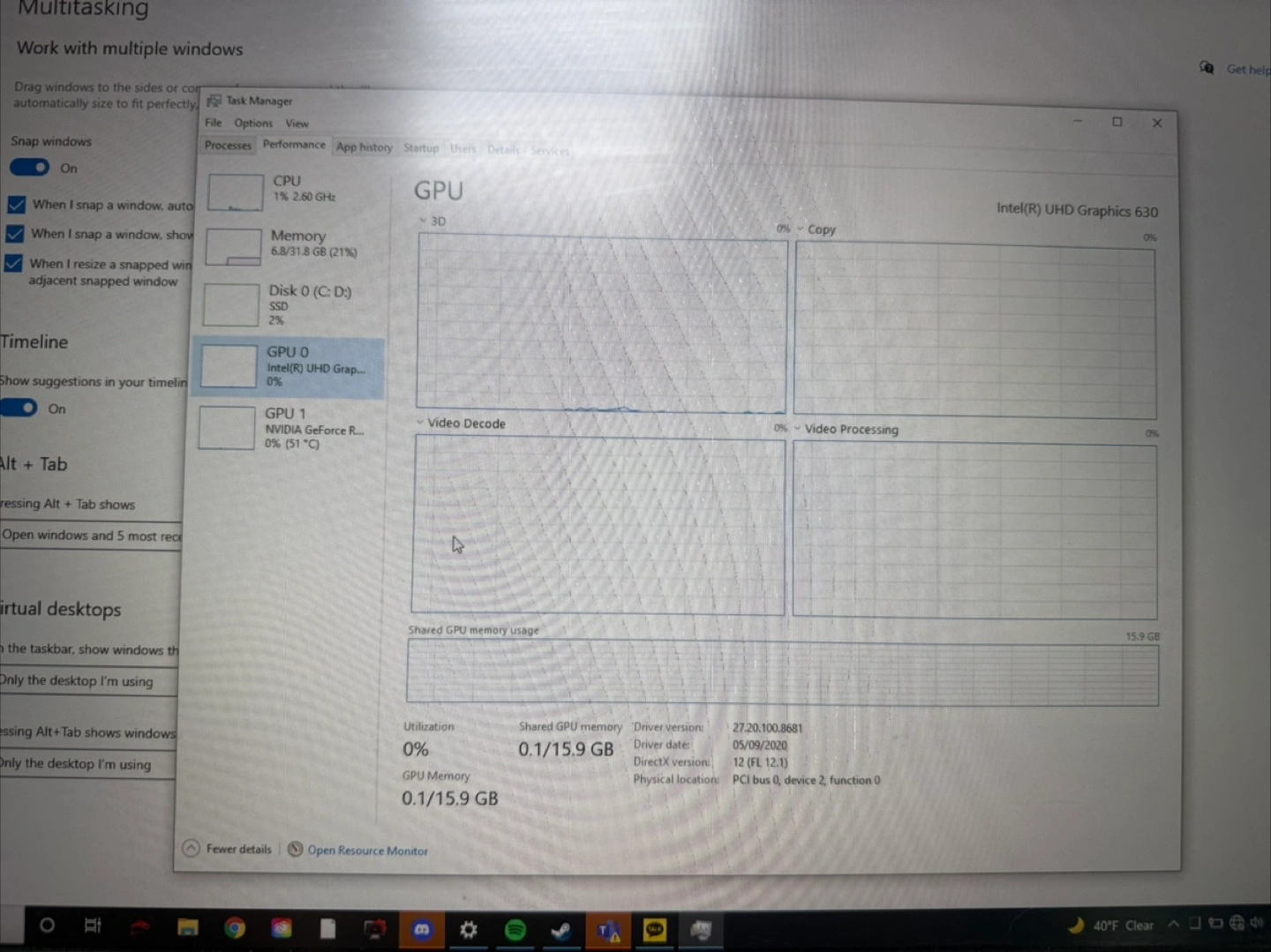Open Cortana search circle on taskbar
Viewport: 1271px width, 952px height.
48,925
